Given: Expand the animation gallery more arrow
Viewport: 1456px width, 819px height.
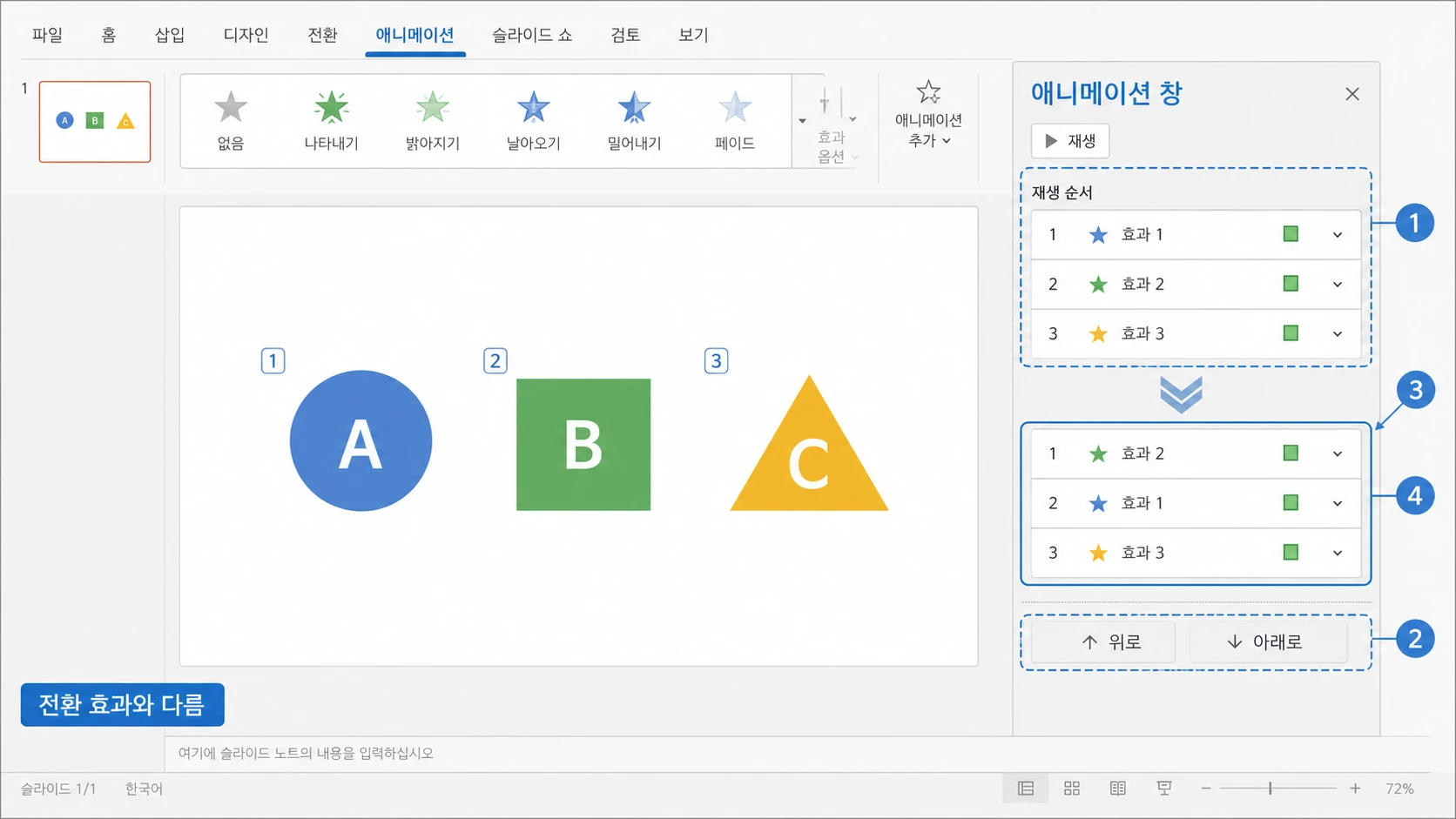Looking at the screenshot, I should pyautogui.click(x=802, y=121).
